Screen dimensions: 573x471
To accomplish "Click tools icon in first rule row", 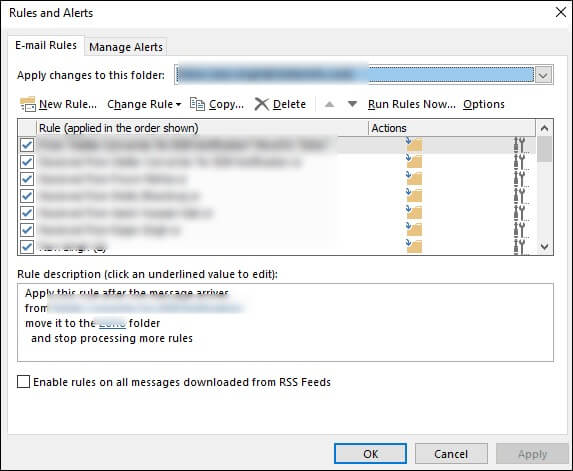I will (520, 145).
